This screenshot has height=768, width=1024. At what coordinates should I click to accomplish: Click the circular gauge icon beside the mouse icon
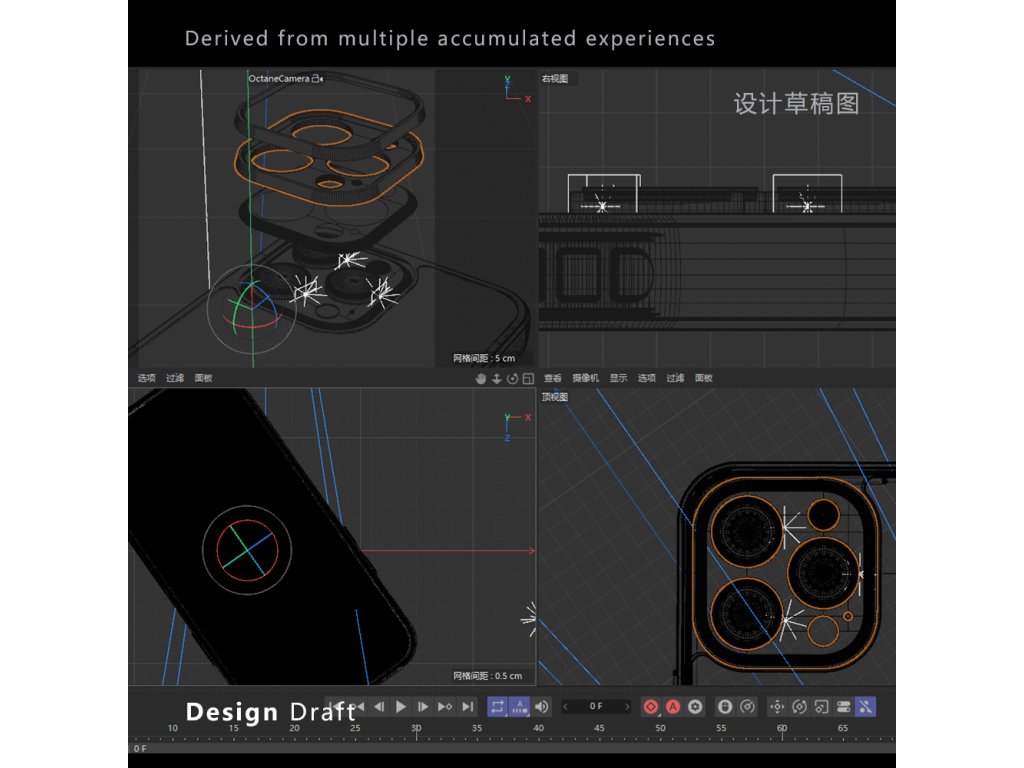pos(747,707)
